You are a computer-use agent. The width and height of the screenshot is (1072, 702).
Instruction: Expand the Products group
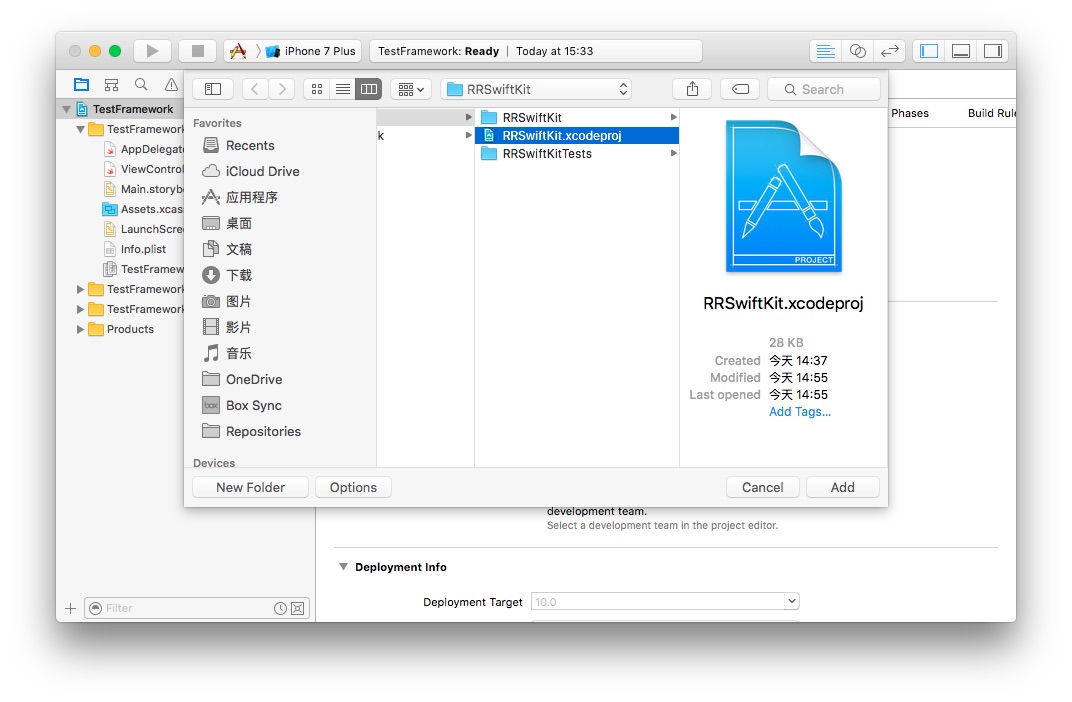point(81,329)
